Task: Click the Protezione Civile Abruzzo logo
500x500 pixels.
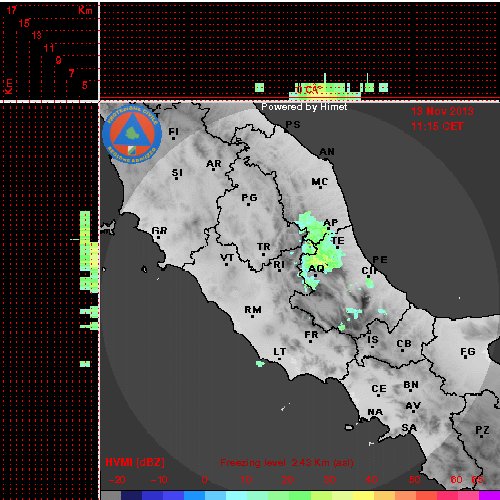Action: [132, 134]
